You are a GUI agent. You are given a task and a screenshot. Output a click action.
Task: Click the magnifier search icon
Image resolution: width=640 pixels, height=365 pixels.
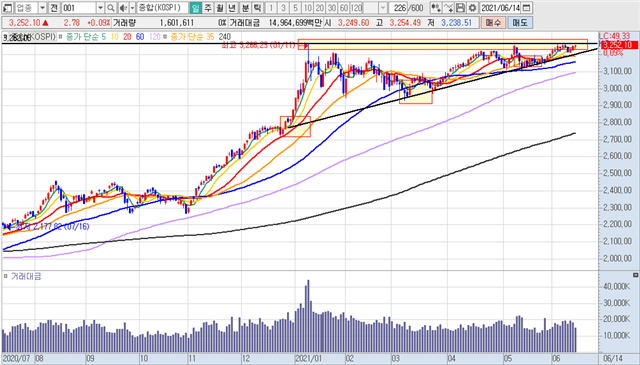pos(111,8)
